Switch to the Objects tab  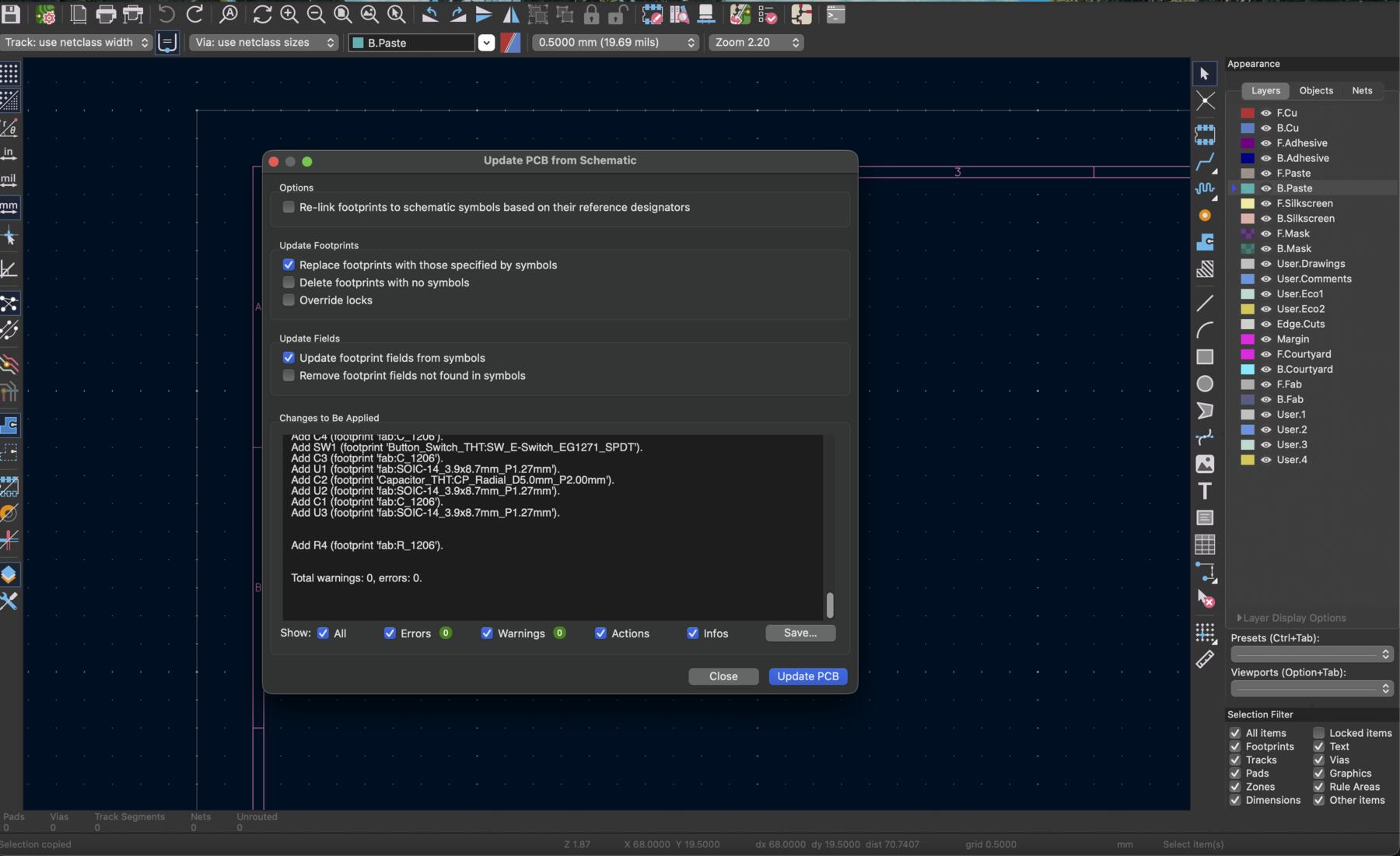point(1316,91)
